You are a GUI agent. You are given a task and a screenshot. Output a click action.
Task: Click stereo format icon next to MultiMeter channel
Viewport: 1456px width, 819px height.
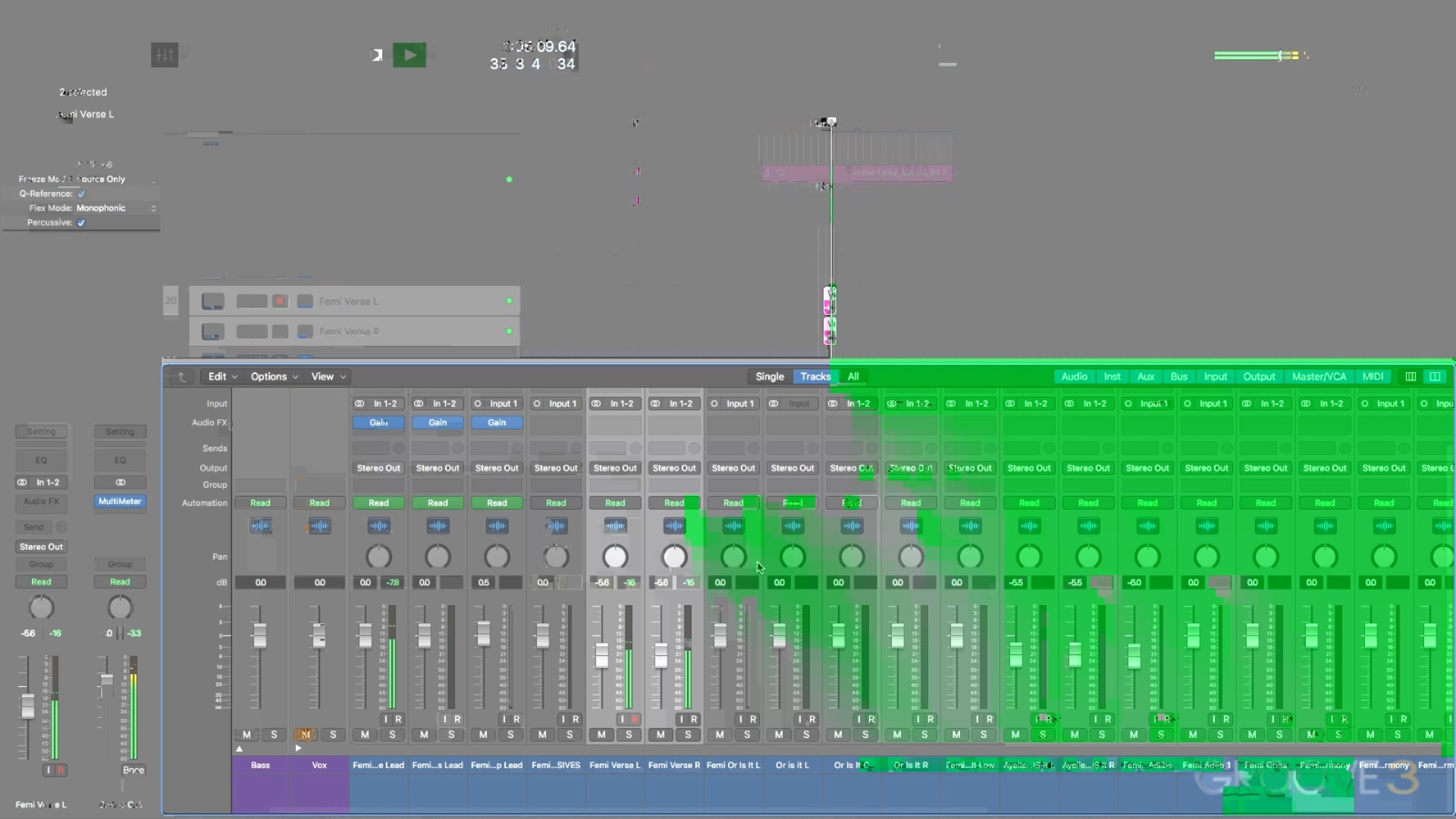click(x=120, y=482)
